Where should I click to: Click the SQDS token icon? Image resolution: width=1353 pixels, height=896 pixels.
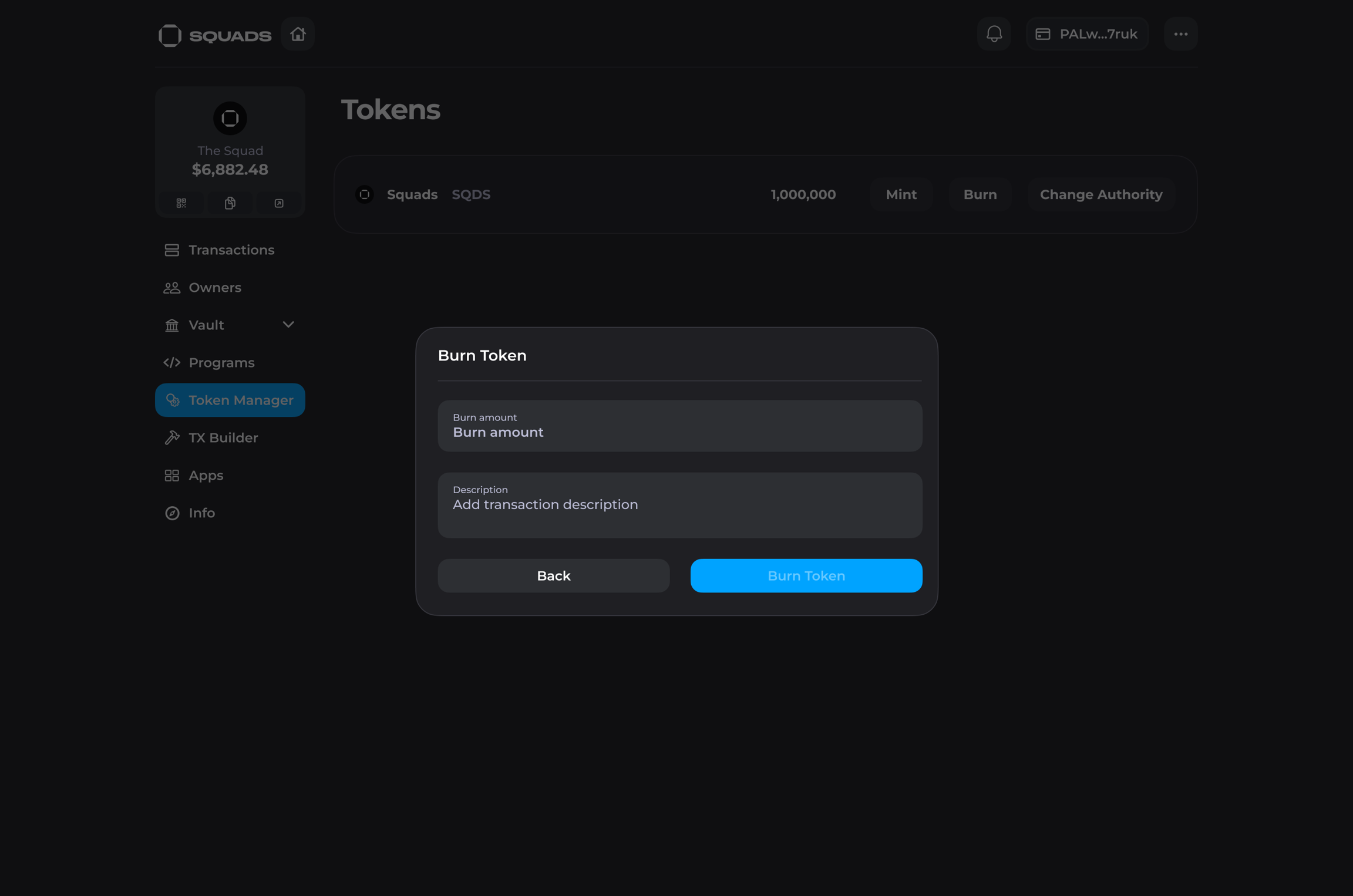(365, 194)
